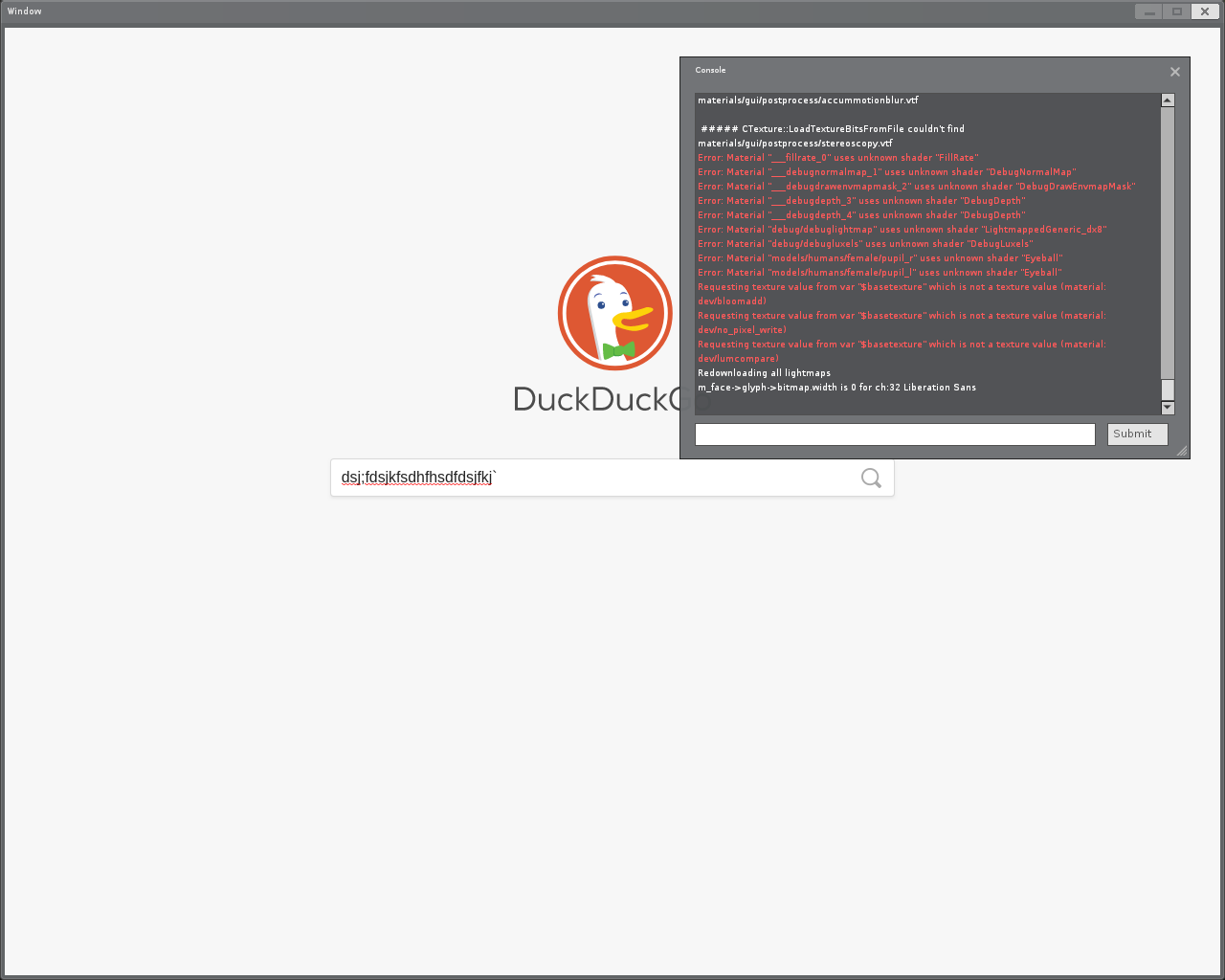The image size is (1225, 980).
Task: Click the pupil_r Eyeball shader error
Action: click(x=879, y=257)
